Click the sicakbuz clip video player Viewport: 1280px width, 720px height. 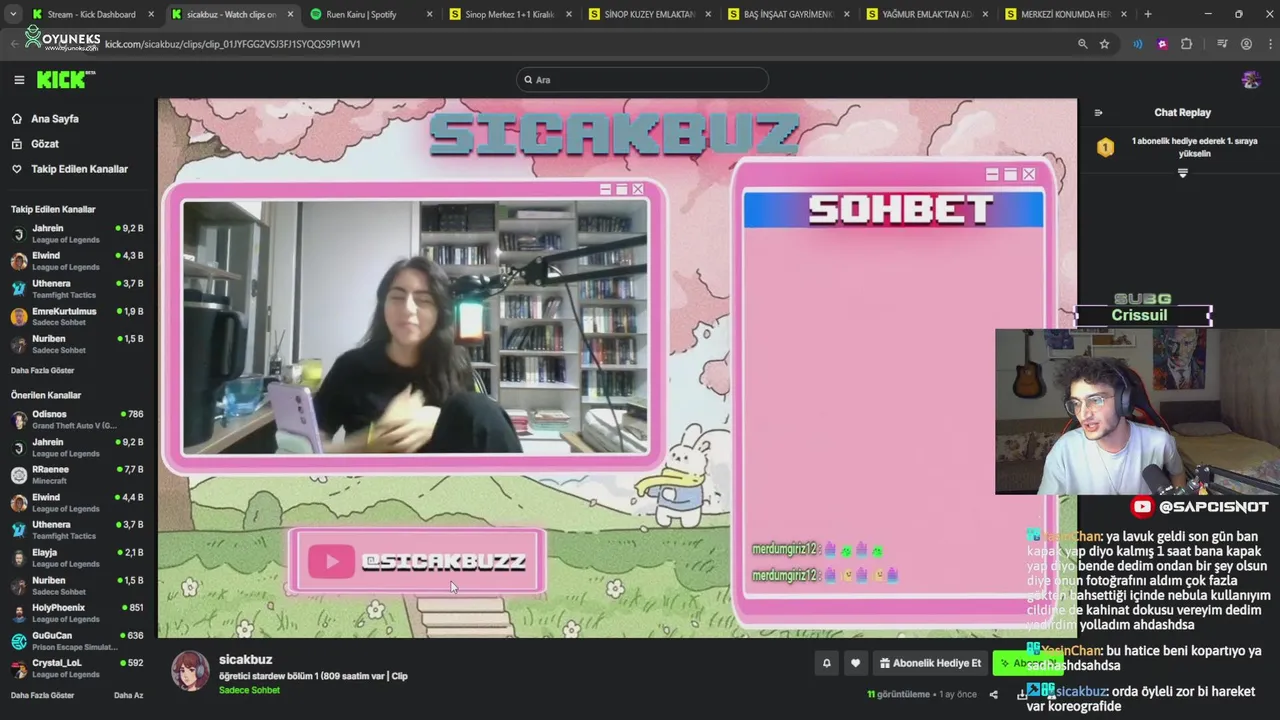pyautogui.click(x=617, y=368)
